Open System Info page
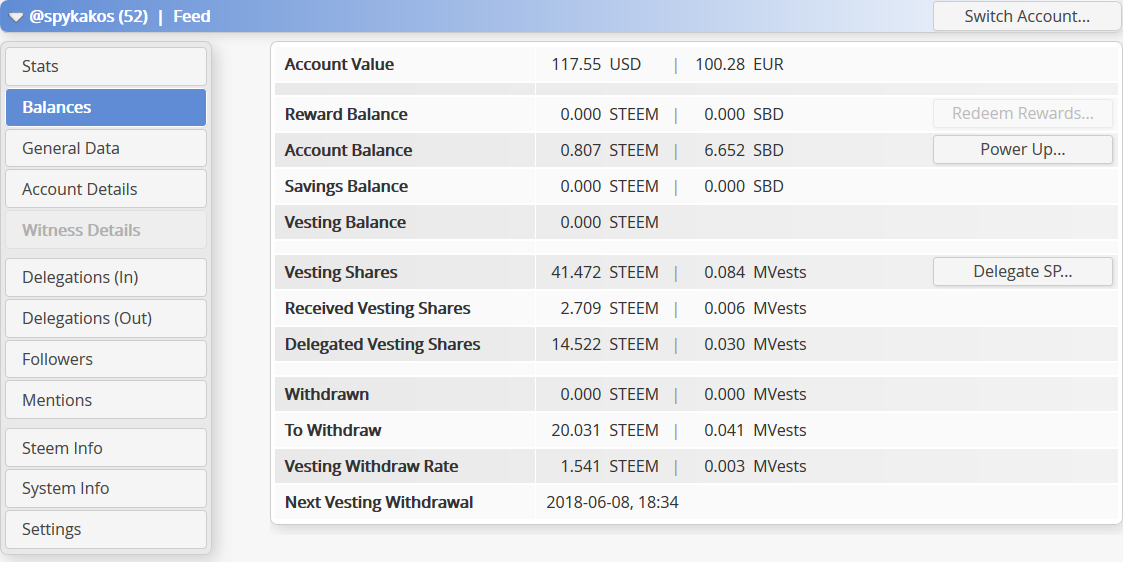The height and width of the screenshot is (562, 1123). (x=106, y=488)
